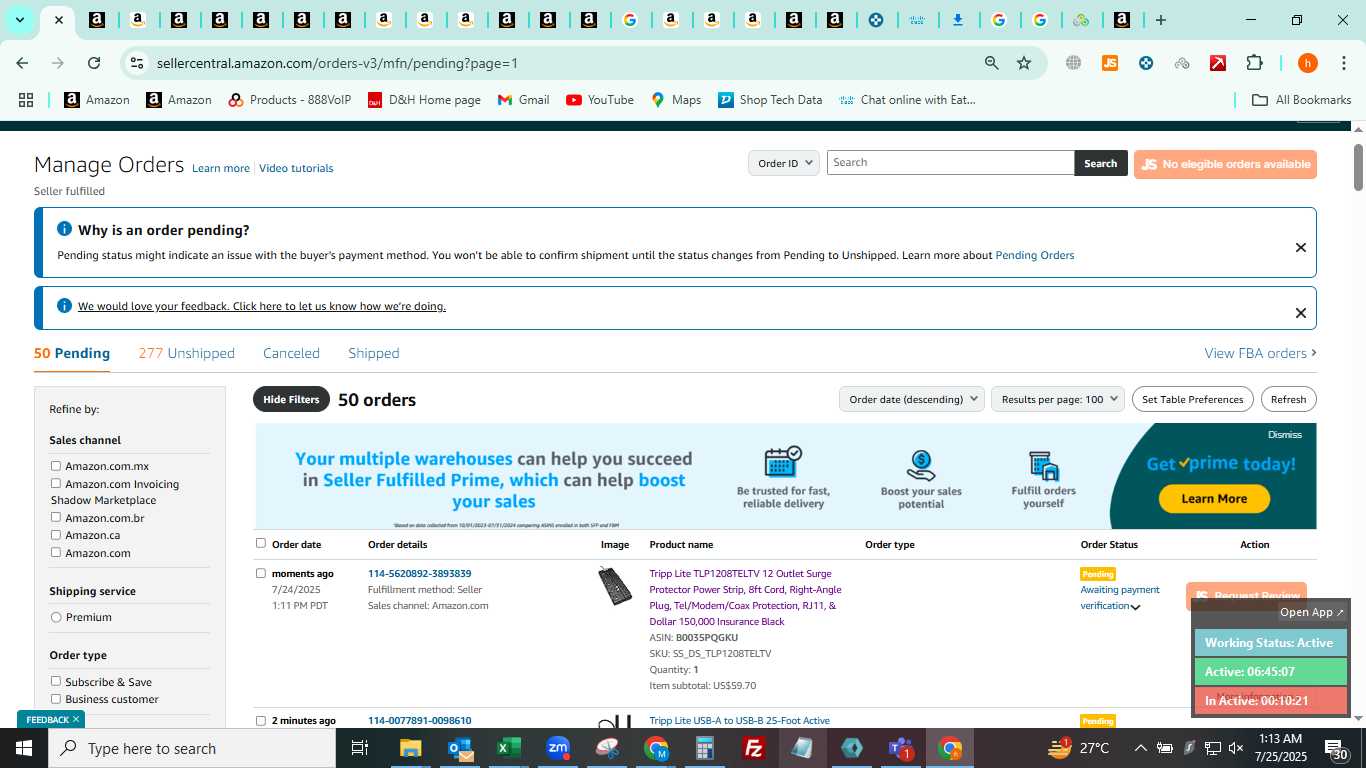The width and height of the screenshot is (1366, 768).
Task: Switch to the Shipped tab
Action: coord(374,353)
